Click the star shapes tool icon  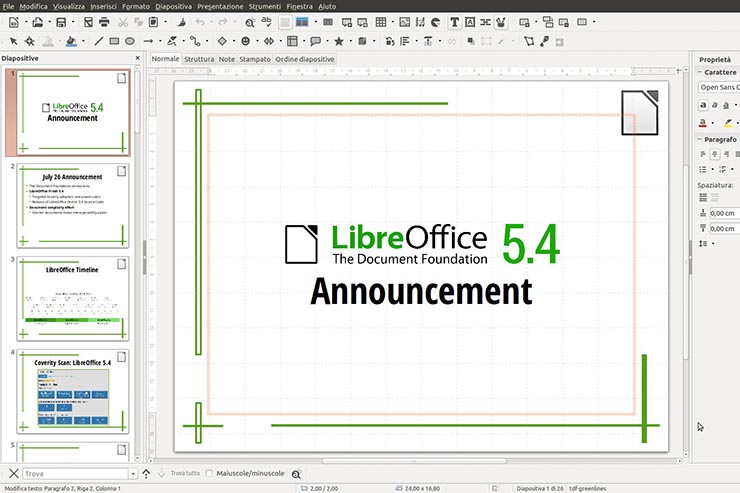coord(339,41)
